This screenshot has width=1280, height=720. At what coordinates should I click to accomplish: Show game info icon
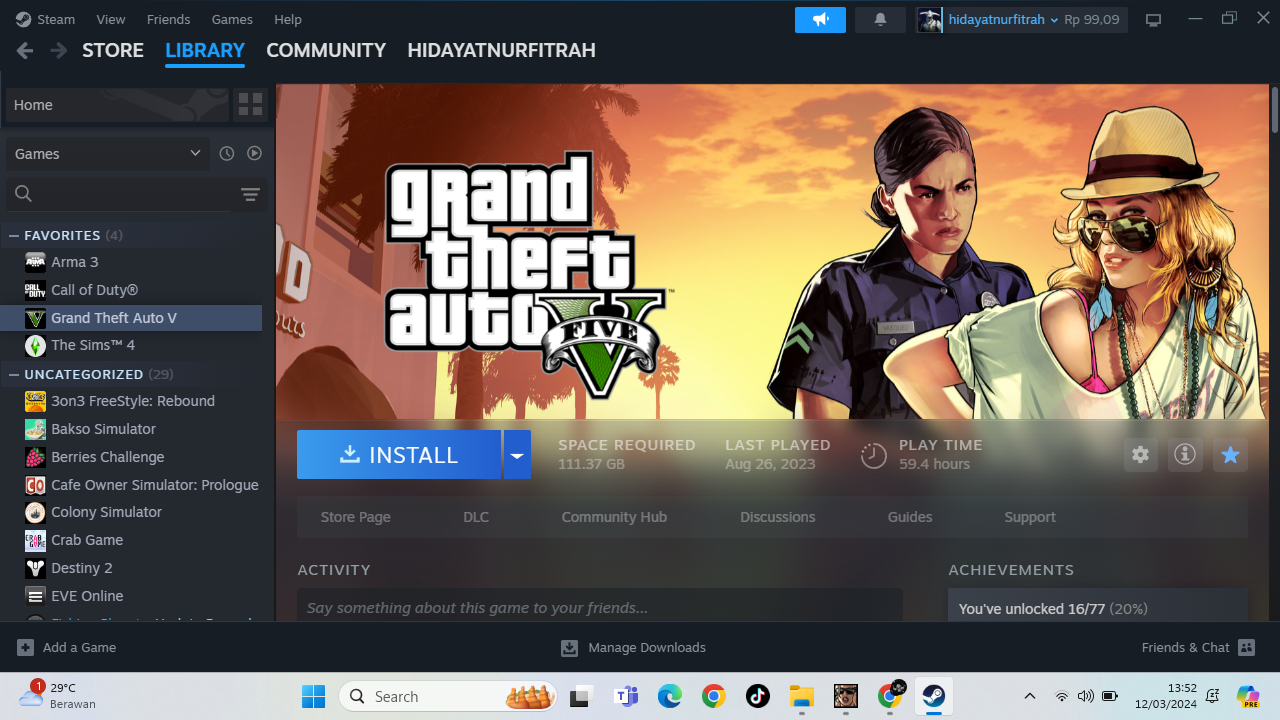click(x=1185, y=455)
